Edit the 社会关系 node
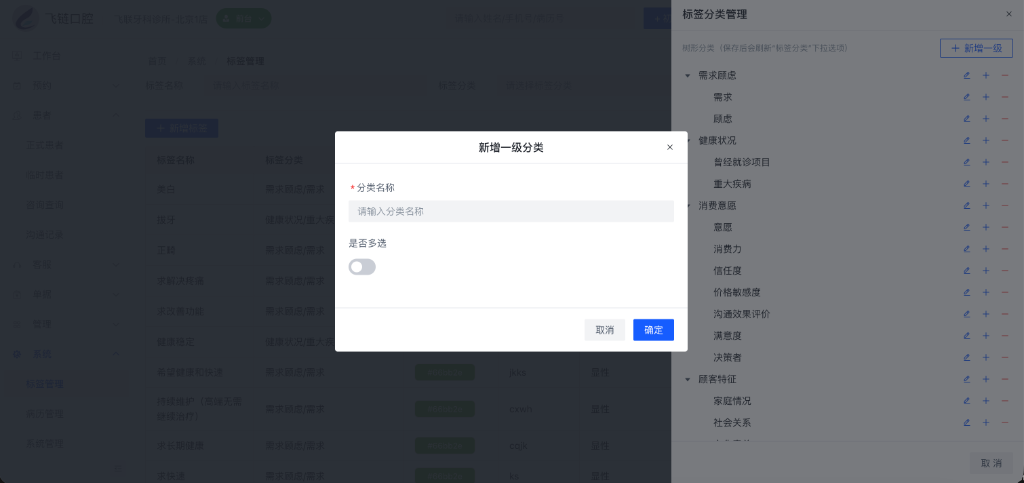 pos(967,423)
